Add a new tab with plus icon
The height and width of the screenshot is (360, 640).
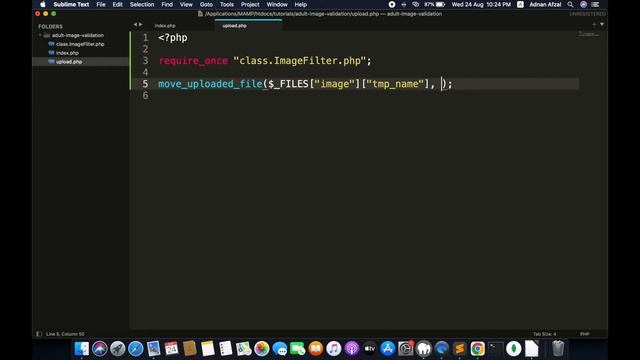tap(594, 24)
